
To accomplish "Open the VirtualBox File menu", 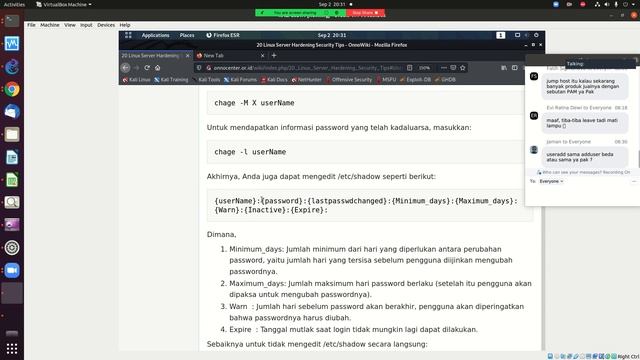I will pyautogui.click(x=31, y=25).
